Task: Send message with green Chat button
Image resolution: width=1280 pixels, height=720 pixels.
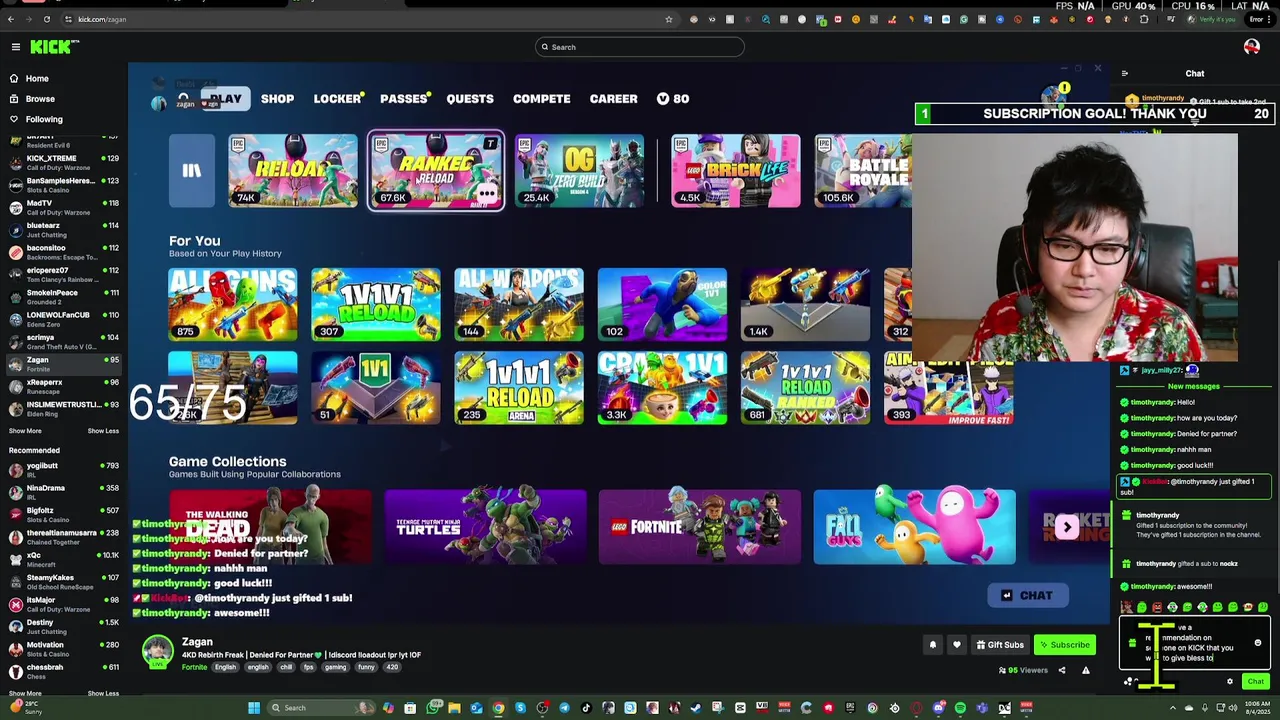Action: (x=1256, y=682)
